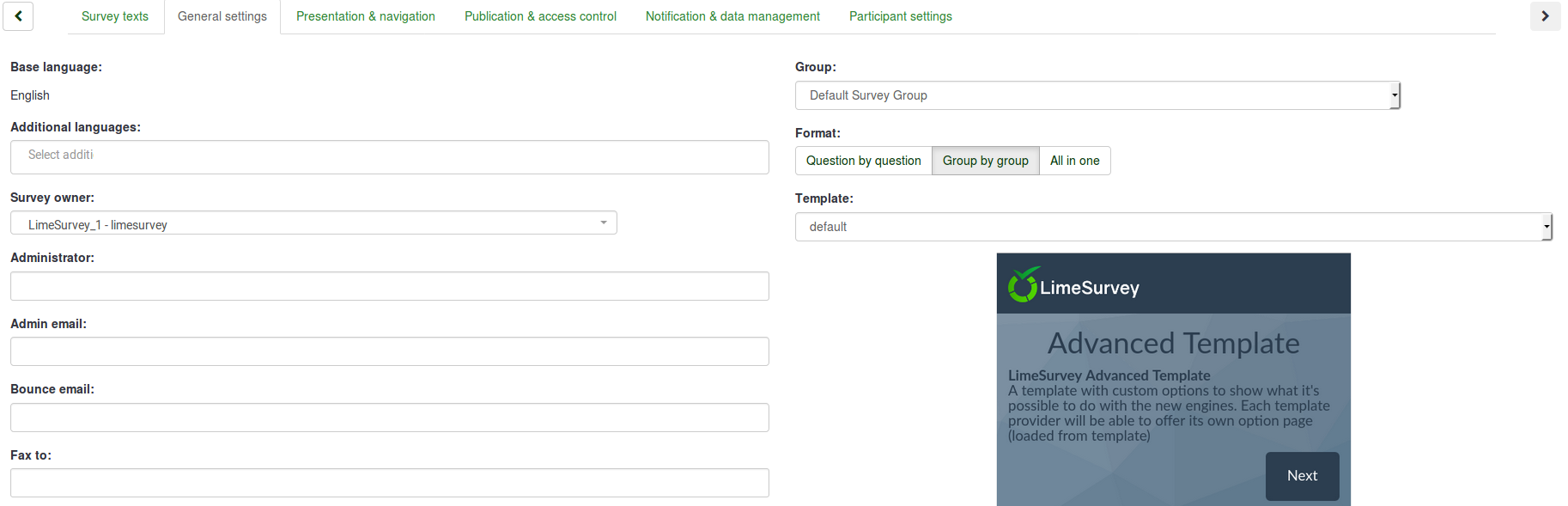The width and height of the screenshot is (1568, 506).
Task: Set format to All in one
Action: click(x=1074, y=161)
